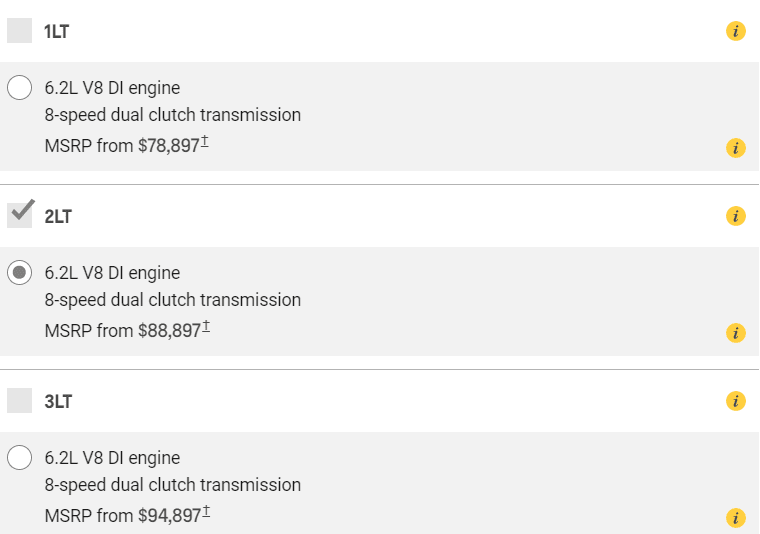This screenshot has width=760, height=534.
Task: Show info for the $94,897 engine option
Action: point(736,518)
